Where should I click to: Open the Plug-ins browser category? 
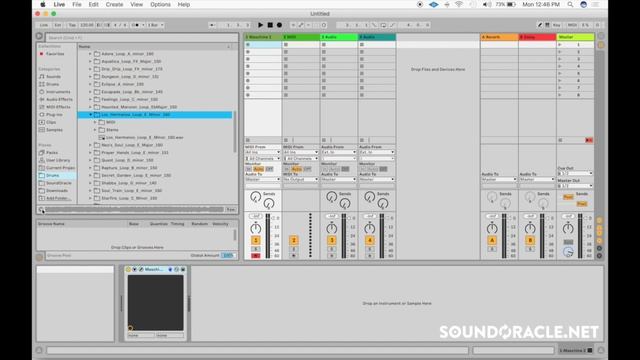point(54,115)
